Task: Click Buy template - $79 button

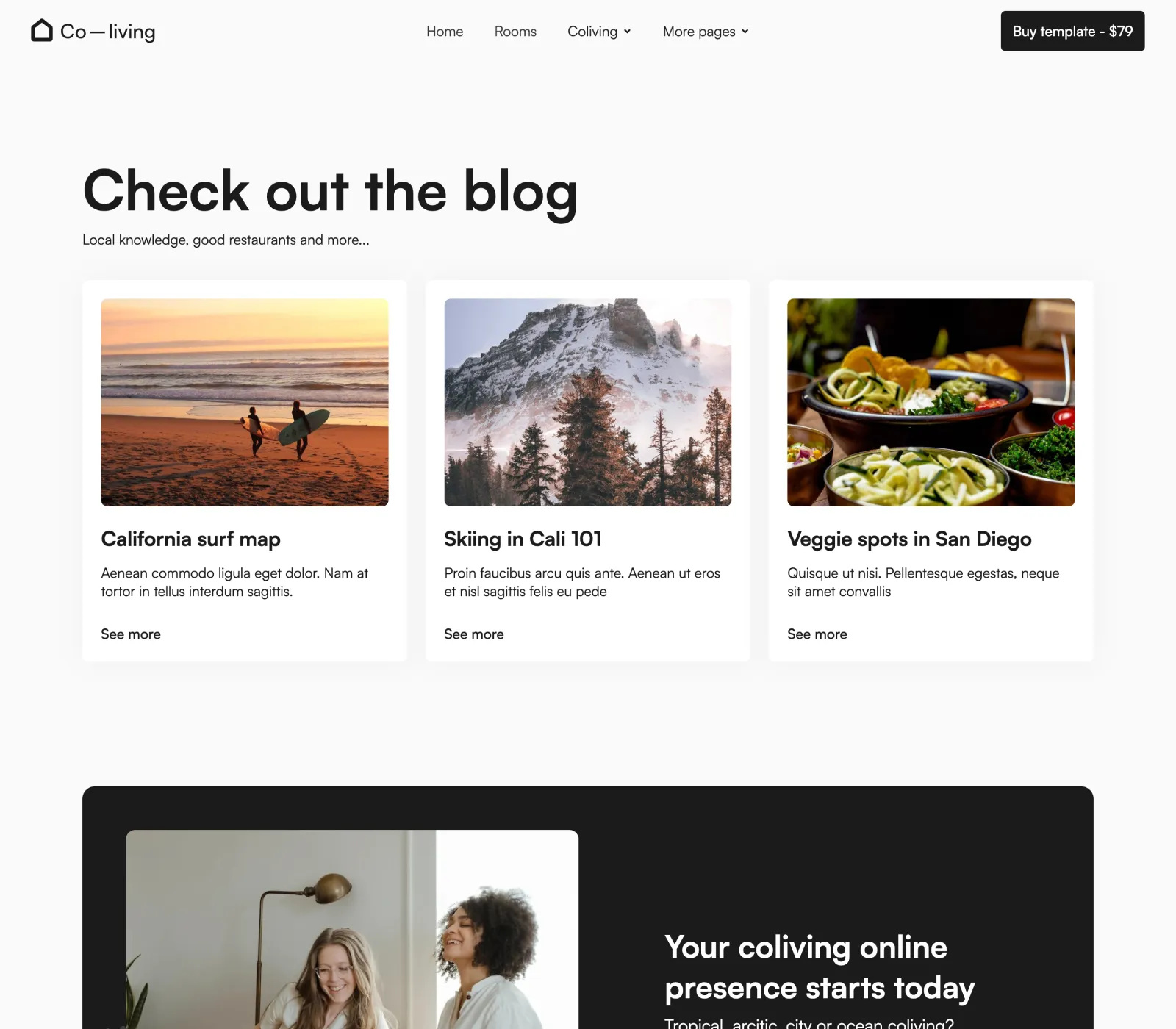Action: click(x=1072, y=31)
